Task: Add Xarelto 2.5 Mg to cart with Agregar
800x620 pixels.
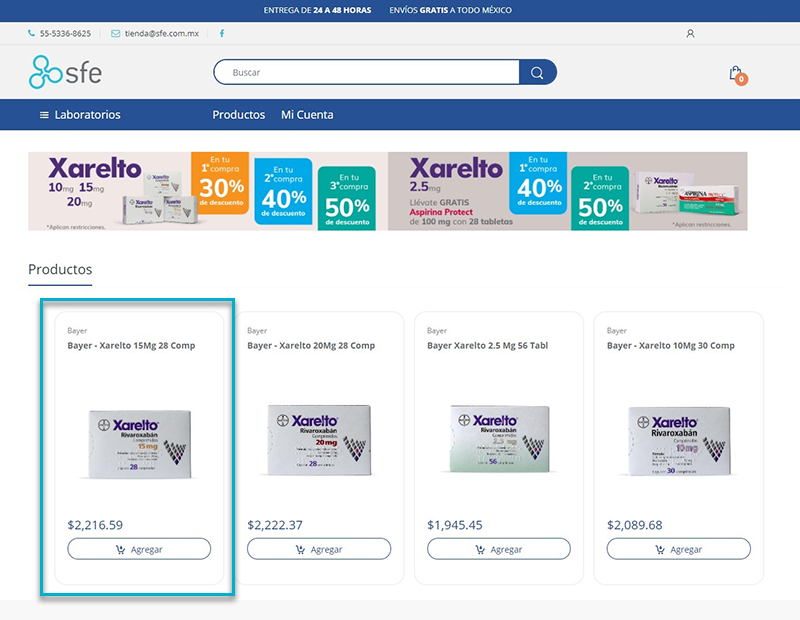Action: coord(499,549)
